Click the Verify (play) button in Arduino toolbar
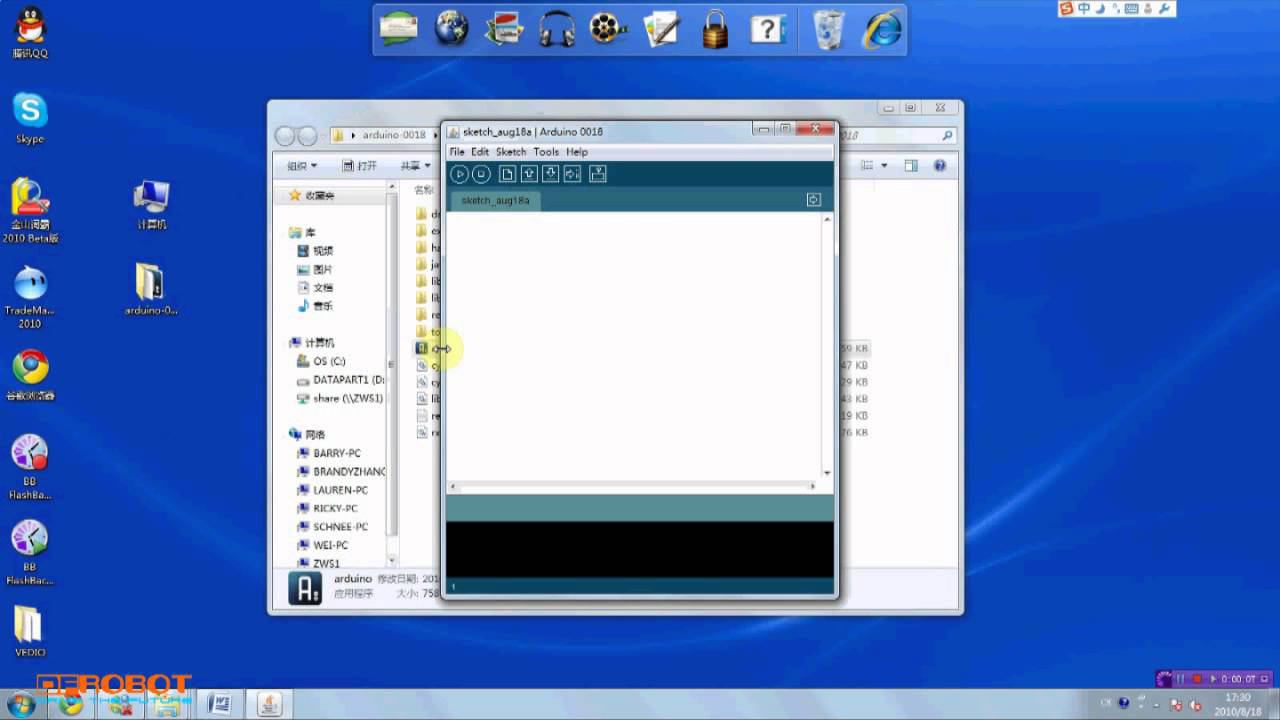Viewport: 1280px width, 720px height. point(459,174)
